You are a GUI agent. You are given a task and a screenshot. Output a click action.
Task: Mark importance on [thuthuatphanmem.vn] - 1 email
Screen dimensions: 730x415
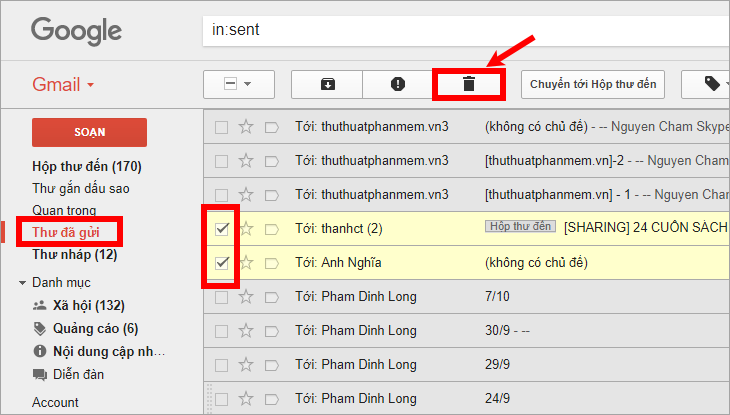271,195
